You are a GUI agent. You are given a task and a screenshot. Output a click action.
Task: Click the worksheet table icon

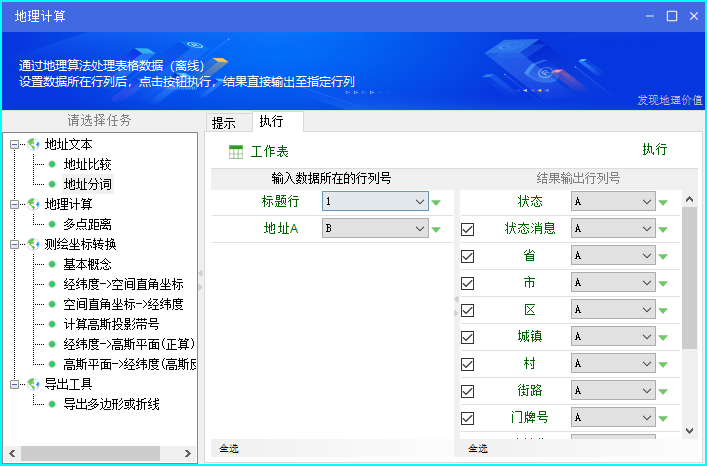235,152
